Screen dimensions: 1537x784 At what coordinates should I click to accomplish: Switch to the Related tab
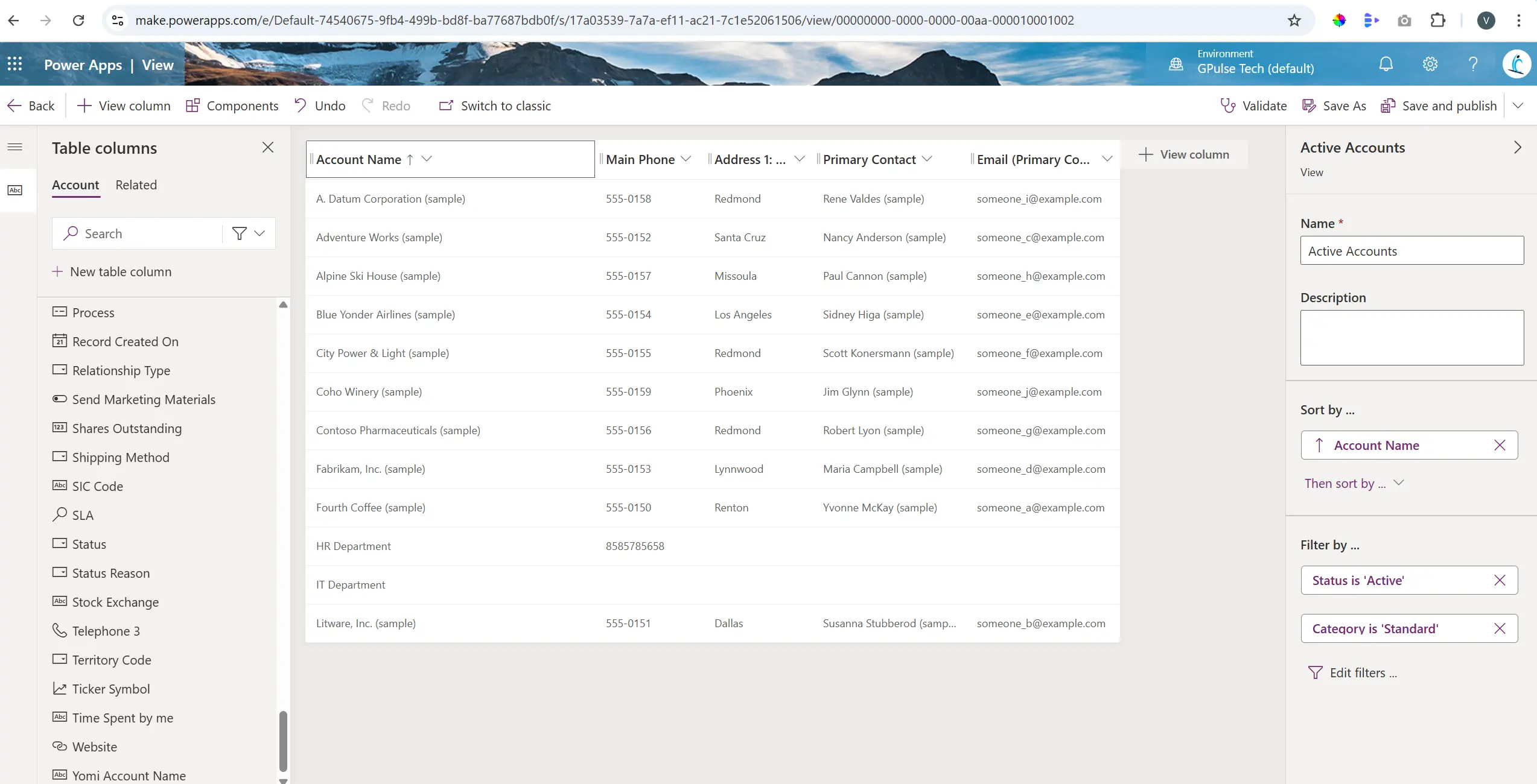click(136, 185)
